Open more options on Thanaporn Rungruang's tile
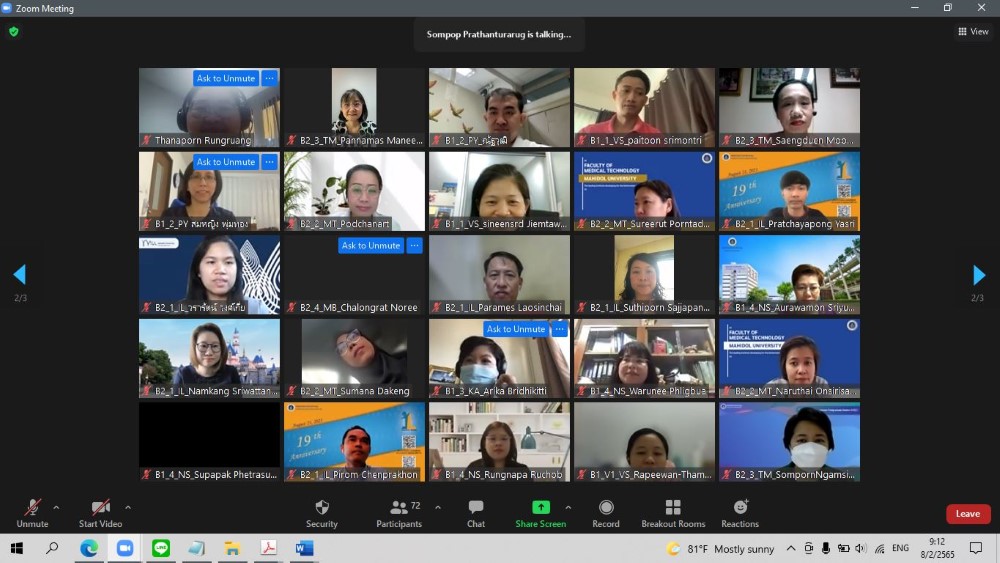This screenshot has width=1000, height=563. click(269, 78)
